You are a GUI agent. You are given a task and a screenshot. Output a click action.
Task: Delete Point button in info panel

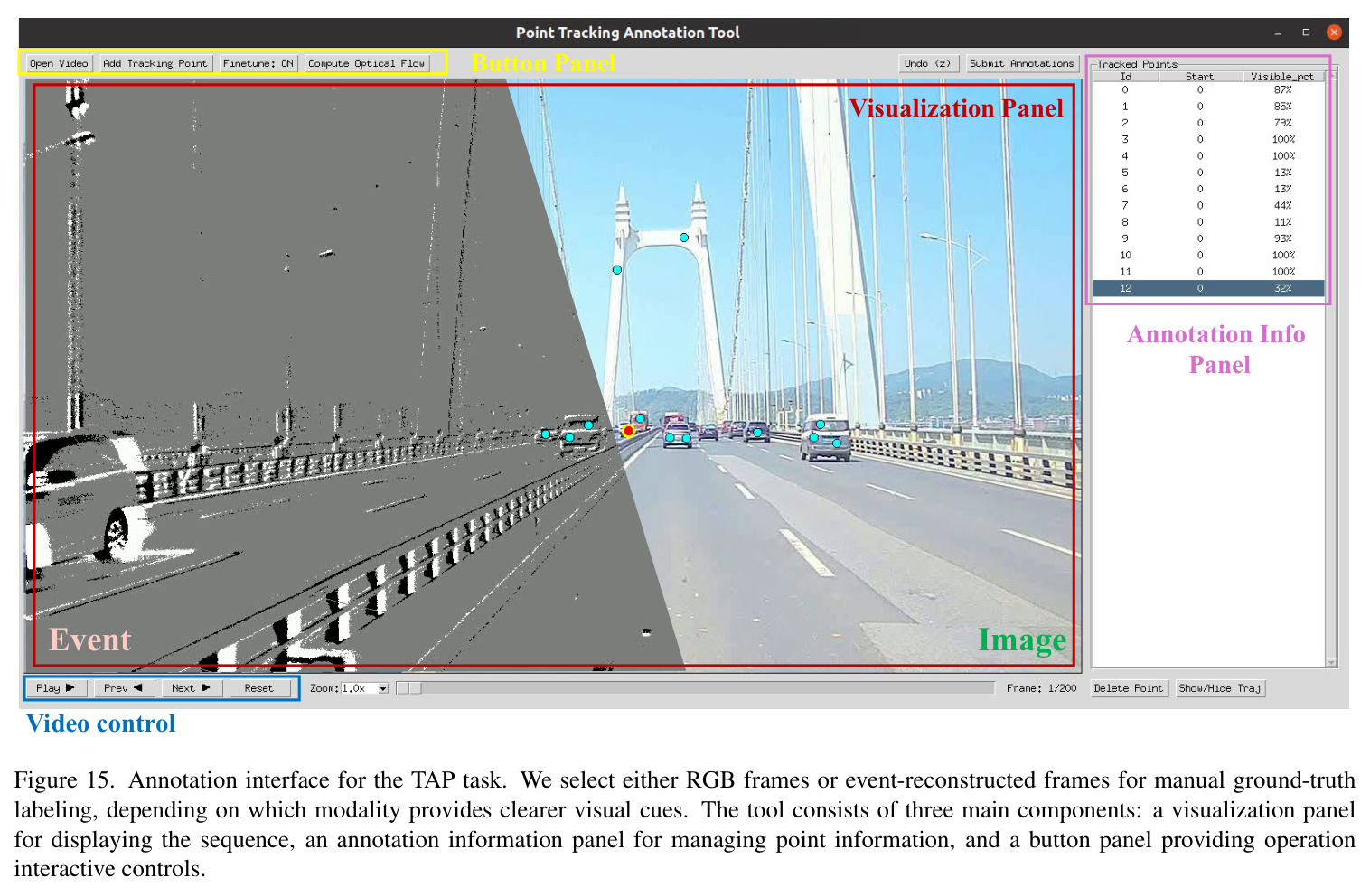point(1129,688)
